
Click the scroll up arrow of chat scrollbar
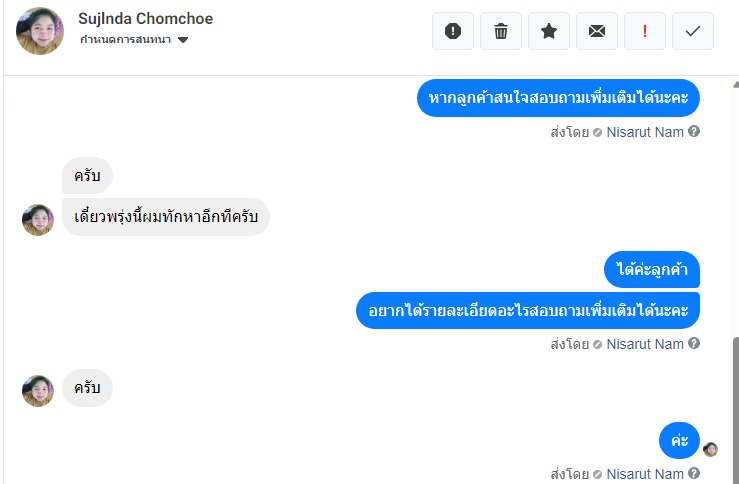click(x=736, y=84)
